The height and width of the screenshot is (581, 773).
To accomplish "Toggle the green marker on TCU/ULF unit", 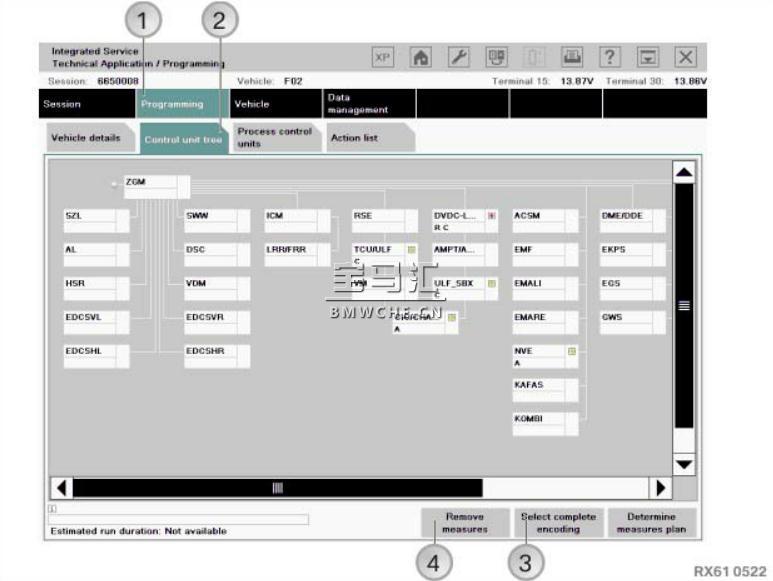I will click(411, 249).
